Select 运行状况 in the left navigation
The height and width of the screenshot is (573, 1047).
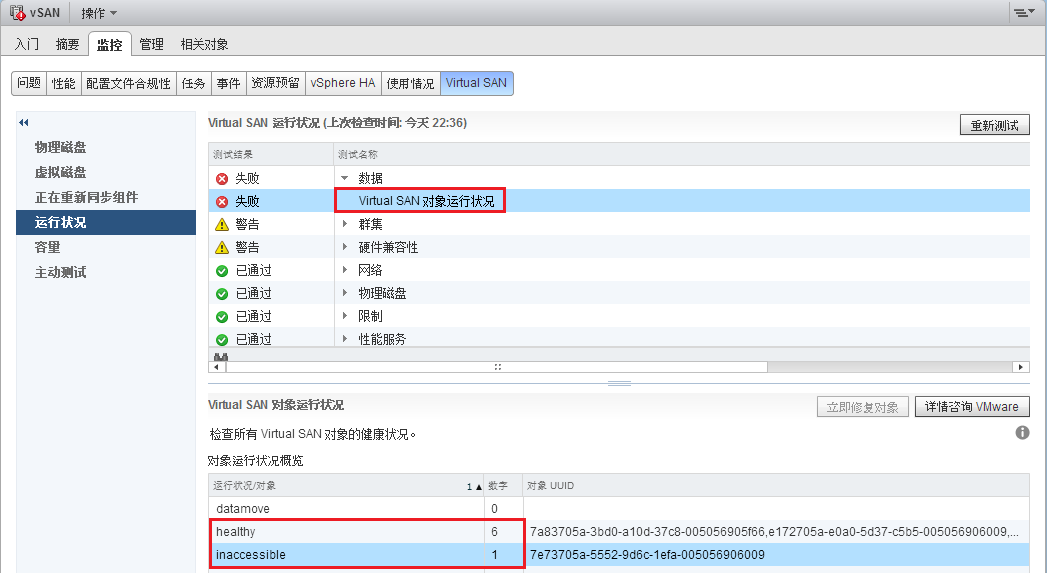pos(106,222)
